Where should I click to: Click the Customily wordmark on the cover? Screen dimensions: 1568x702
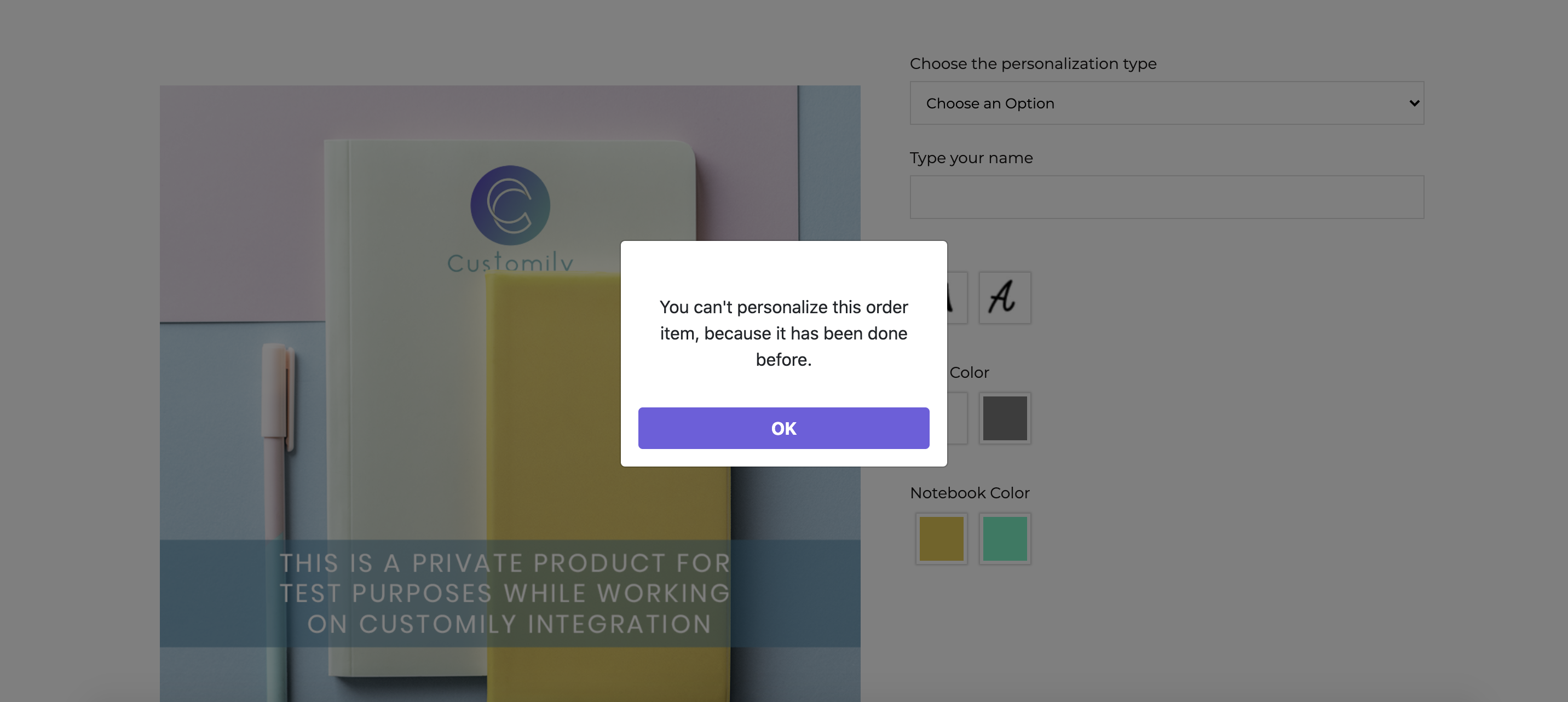(510, 262)
